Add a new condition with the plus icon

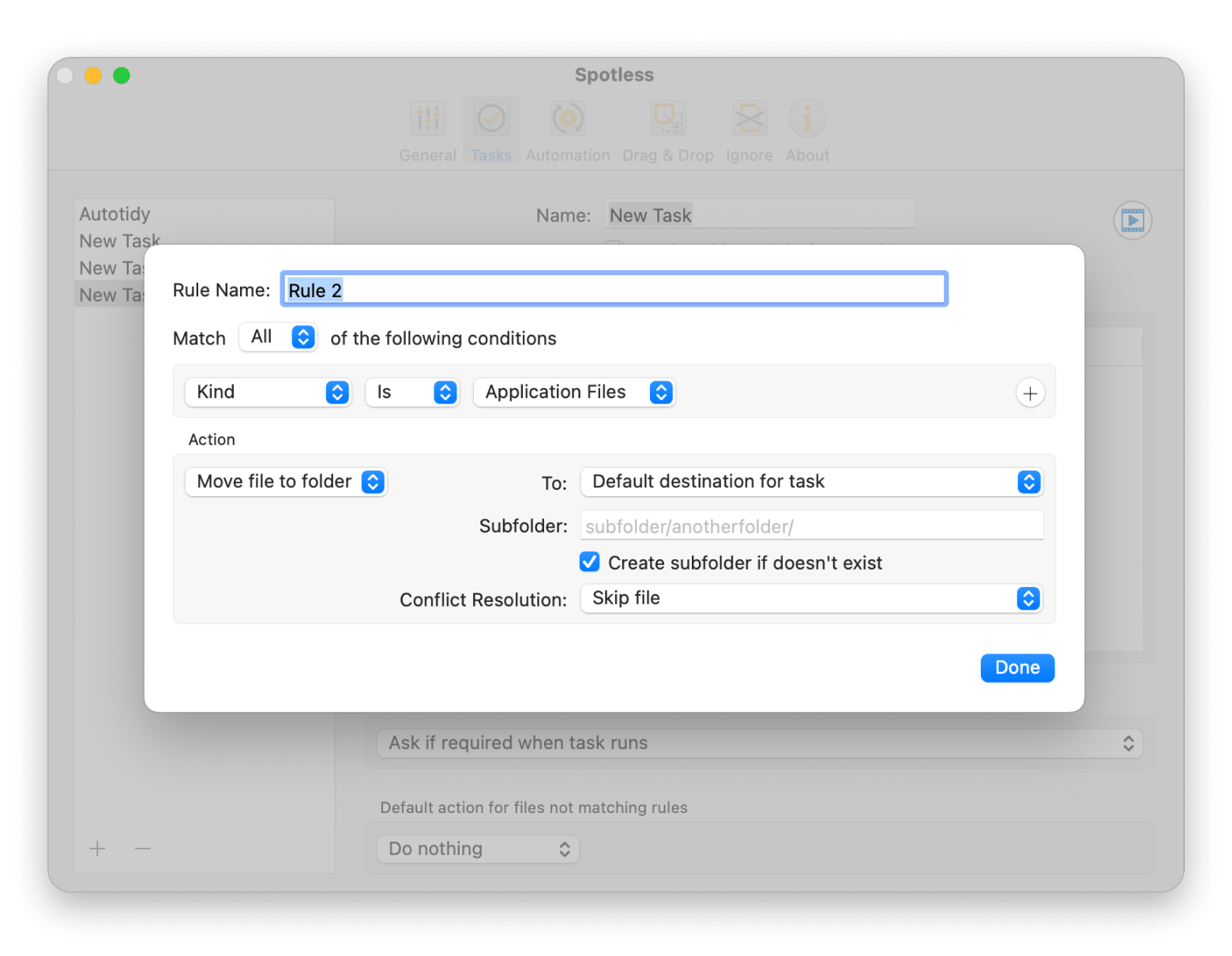(1030, 393)
